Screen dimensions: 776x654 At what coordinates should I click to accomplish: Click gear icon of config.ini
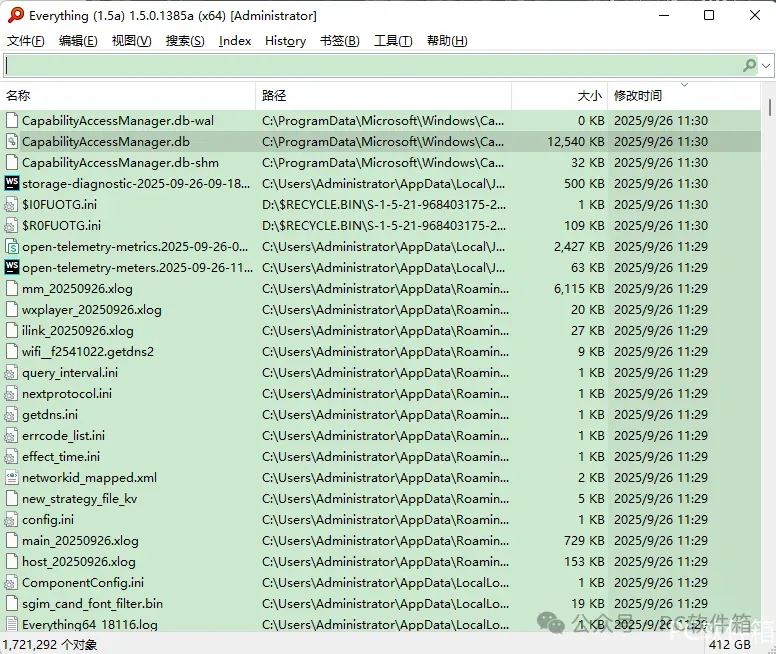(x=11, y=519)
